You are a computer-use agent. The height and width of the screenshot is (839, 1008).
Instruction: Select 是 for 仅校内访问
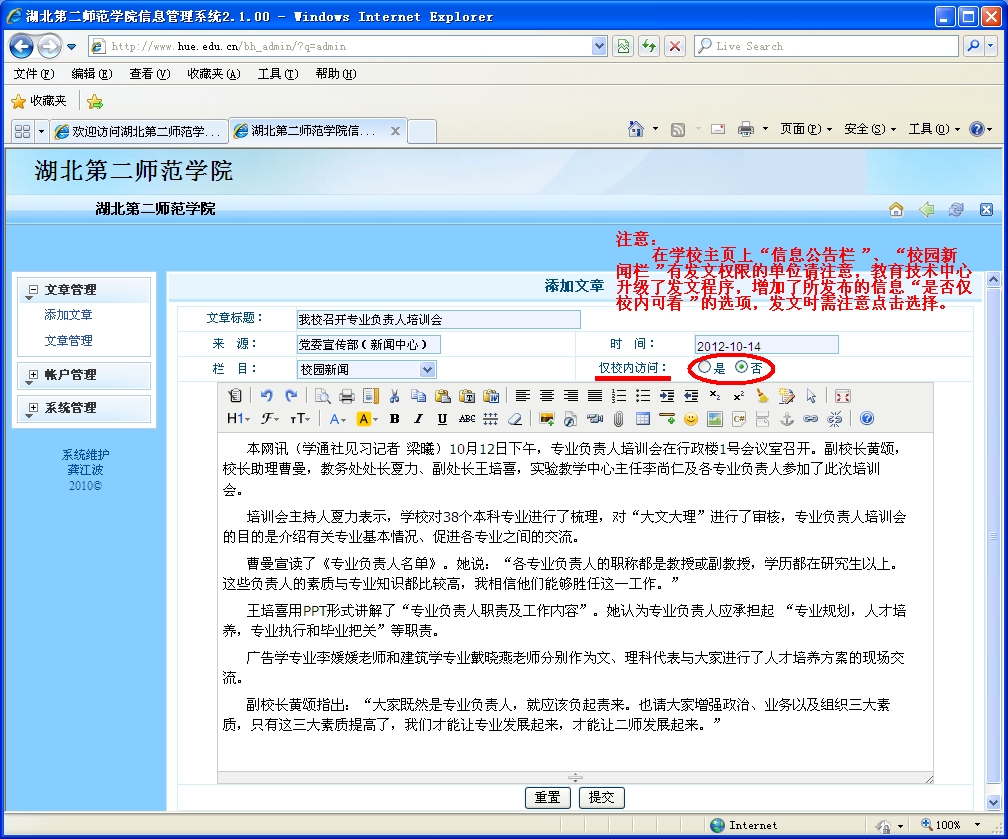(705, 368)
